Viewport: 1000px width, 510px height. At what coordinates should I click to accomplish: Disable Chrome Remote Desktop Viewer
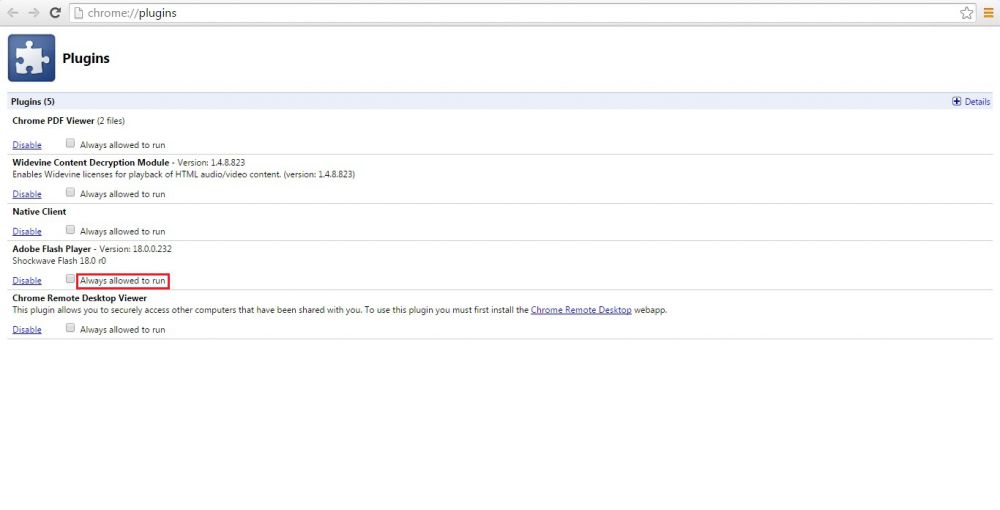[27, 330]
